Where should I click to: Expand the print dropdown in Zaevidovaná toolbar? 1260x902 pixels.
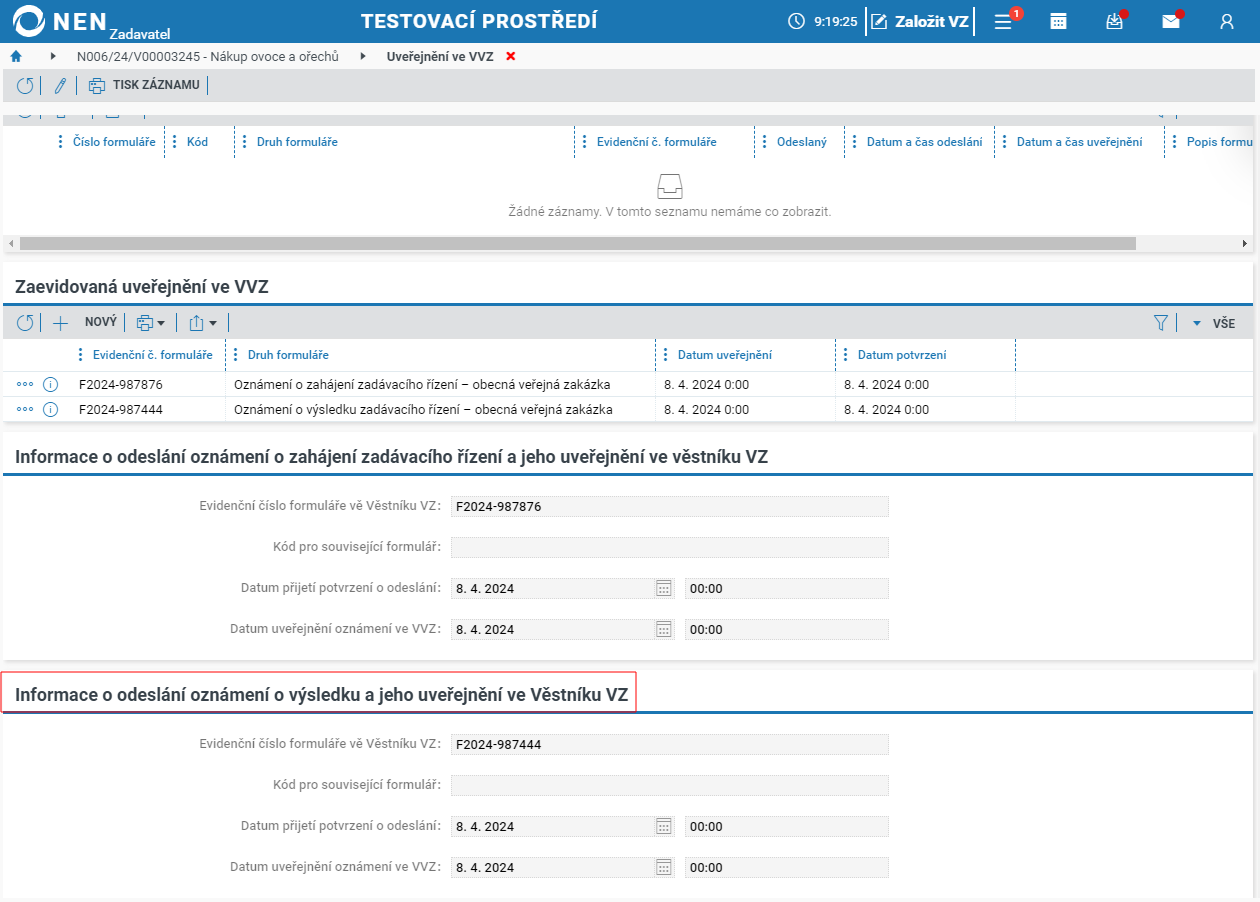click(151, 323)
